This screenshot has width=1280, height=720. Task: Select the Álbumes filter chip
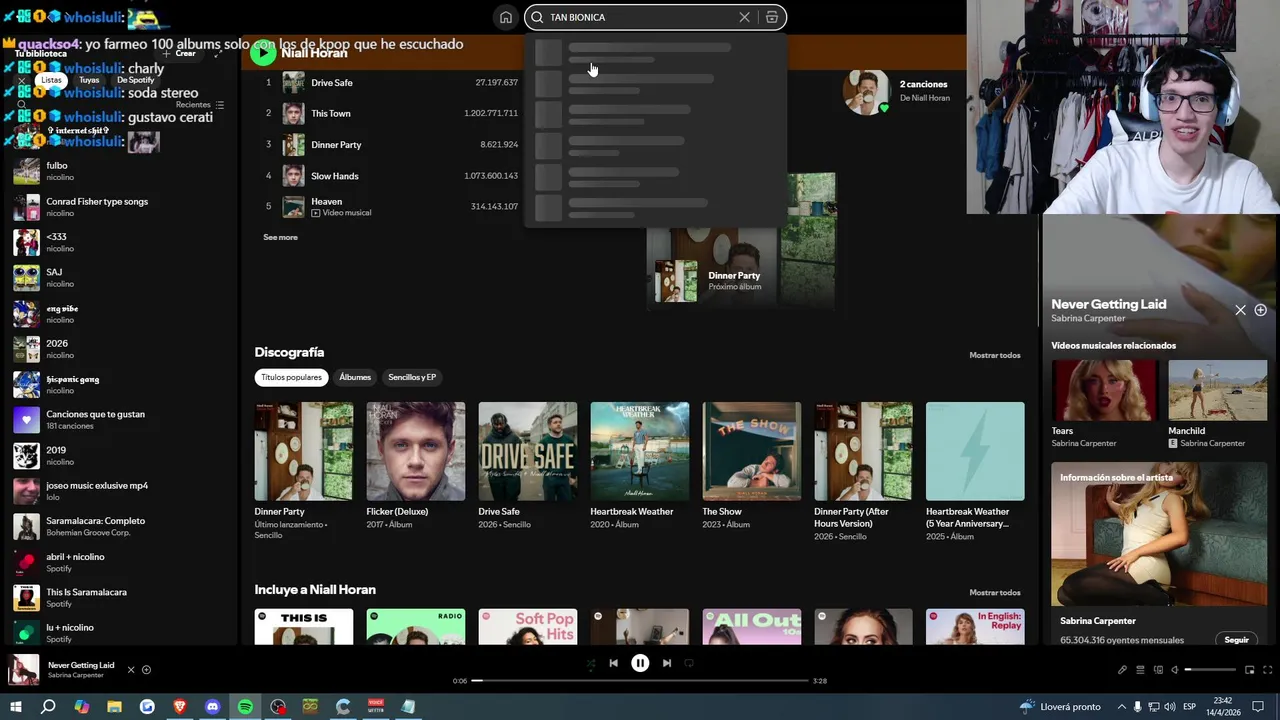coord(355,377)
